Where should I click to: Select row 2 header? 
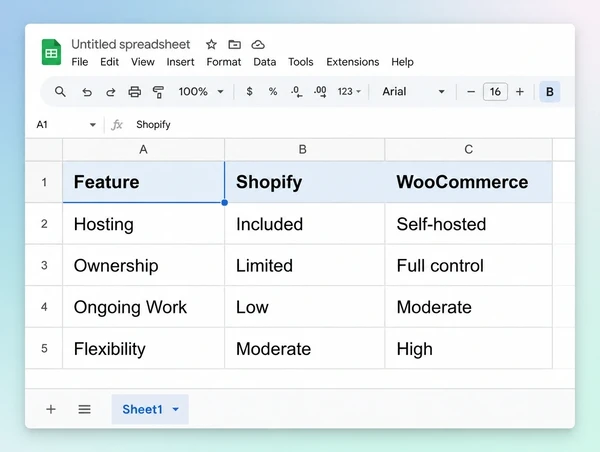coord(44,224)
